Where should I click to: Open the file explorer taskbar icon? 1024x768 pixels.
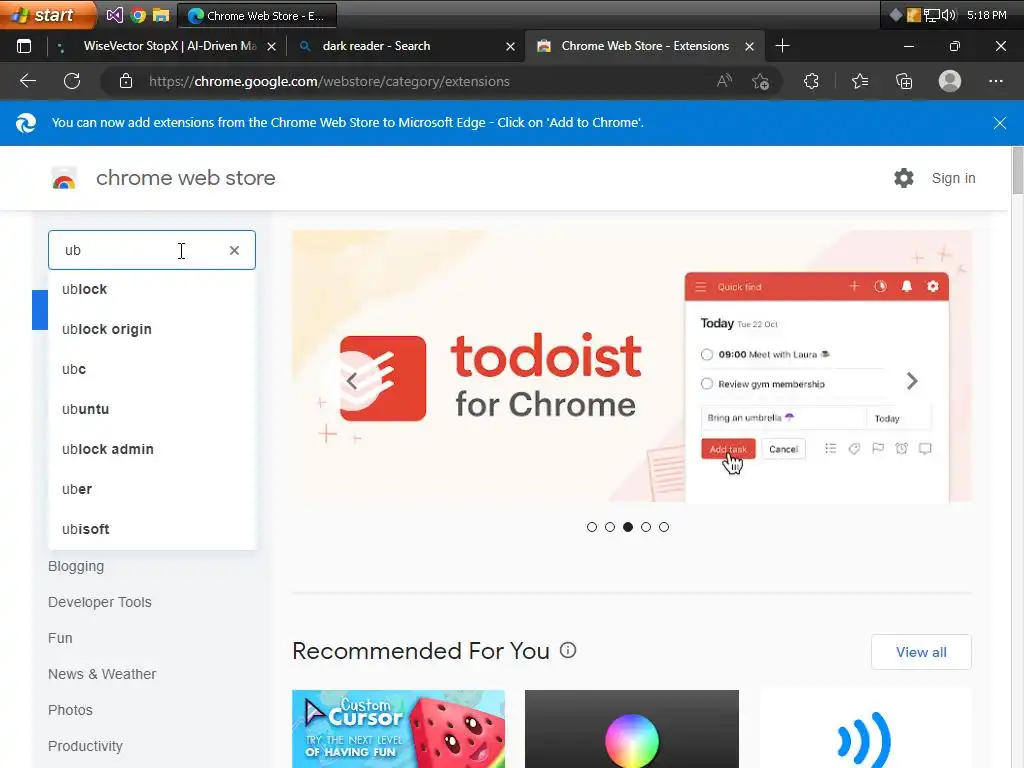point(161,15)
